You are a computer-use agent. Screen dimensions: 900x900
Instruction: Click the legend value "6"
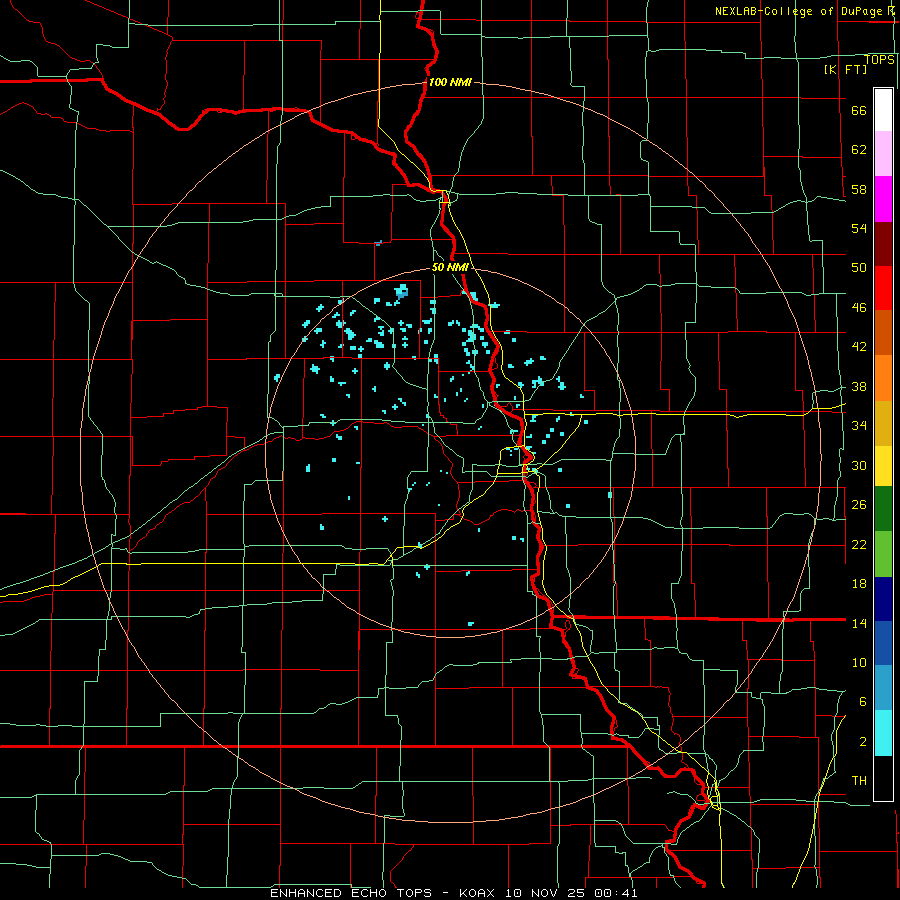click(x=863, y=701)
